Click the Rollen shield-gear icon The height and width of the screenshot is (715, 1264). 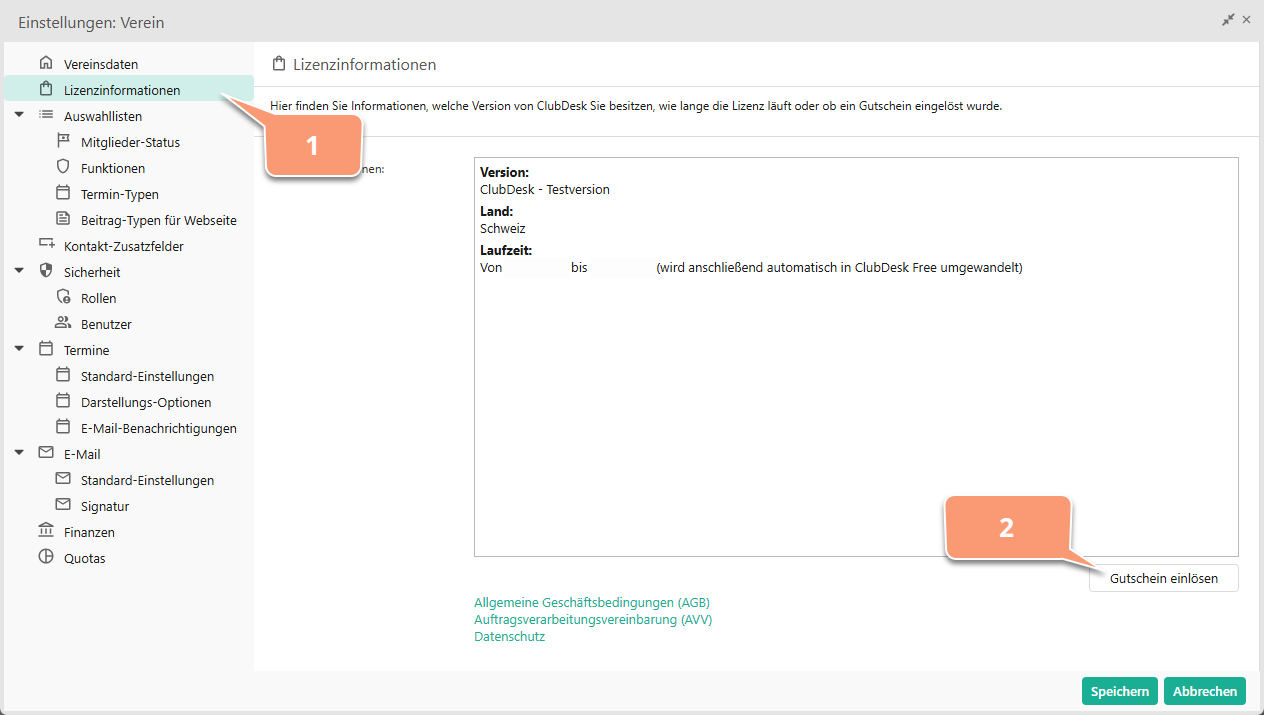63,297
